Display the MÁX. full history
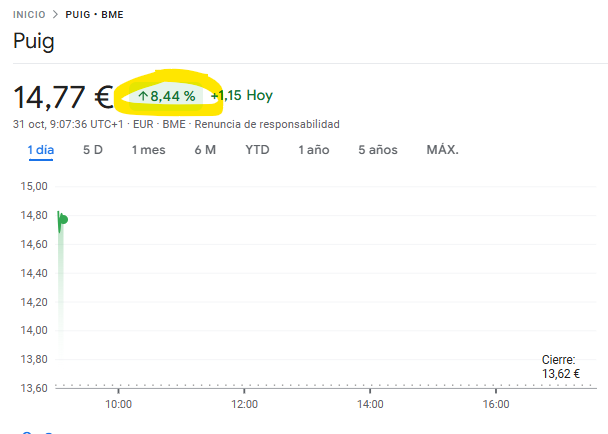The width and height of the screenshot is (608, 434). click(x=442, y=150)
